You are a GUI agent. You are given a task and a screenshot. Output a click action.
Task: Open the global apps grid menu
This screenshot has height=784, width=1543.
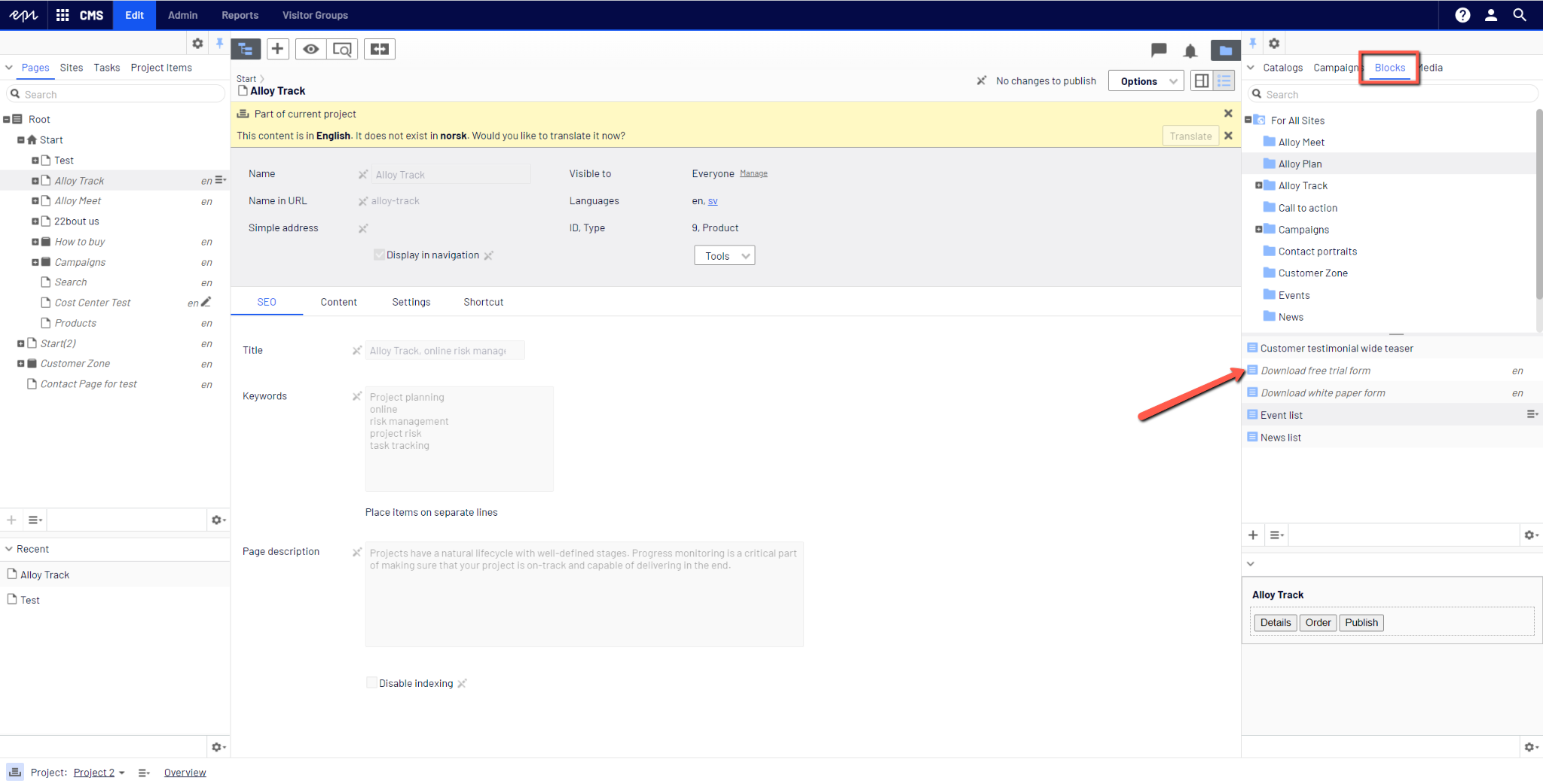click(x=63, y=15)
